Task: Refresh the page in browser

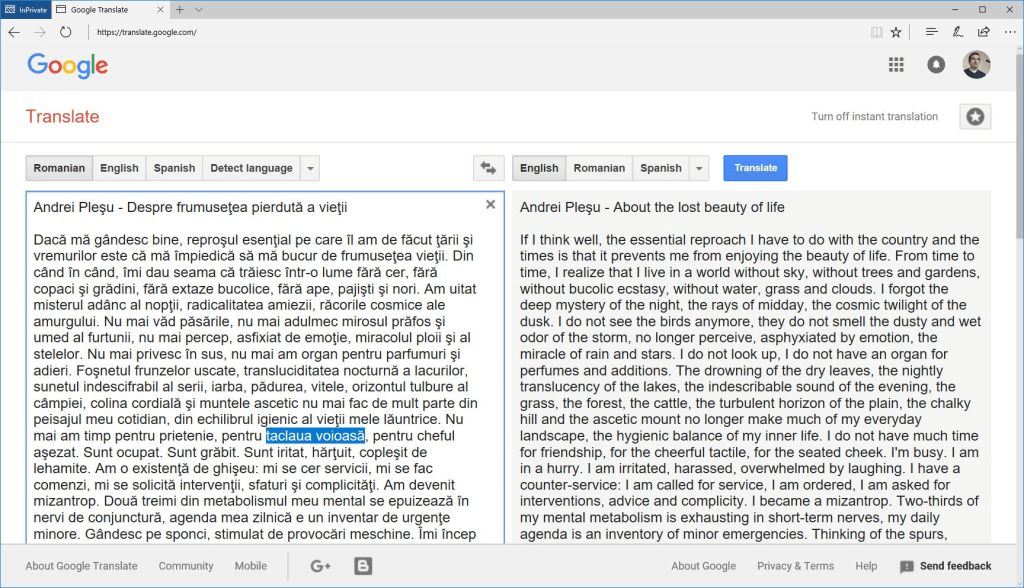Action: [x=66, y=32]
